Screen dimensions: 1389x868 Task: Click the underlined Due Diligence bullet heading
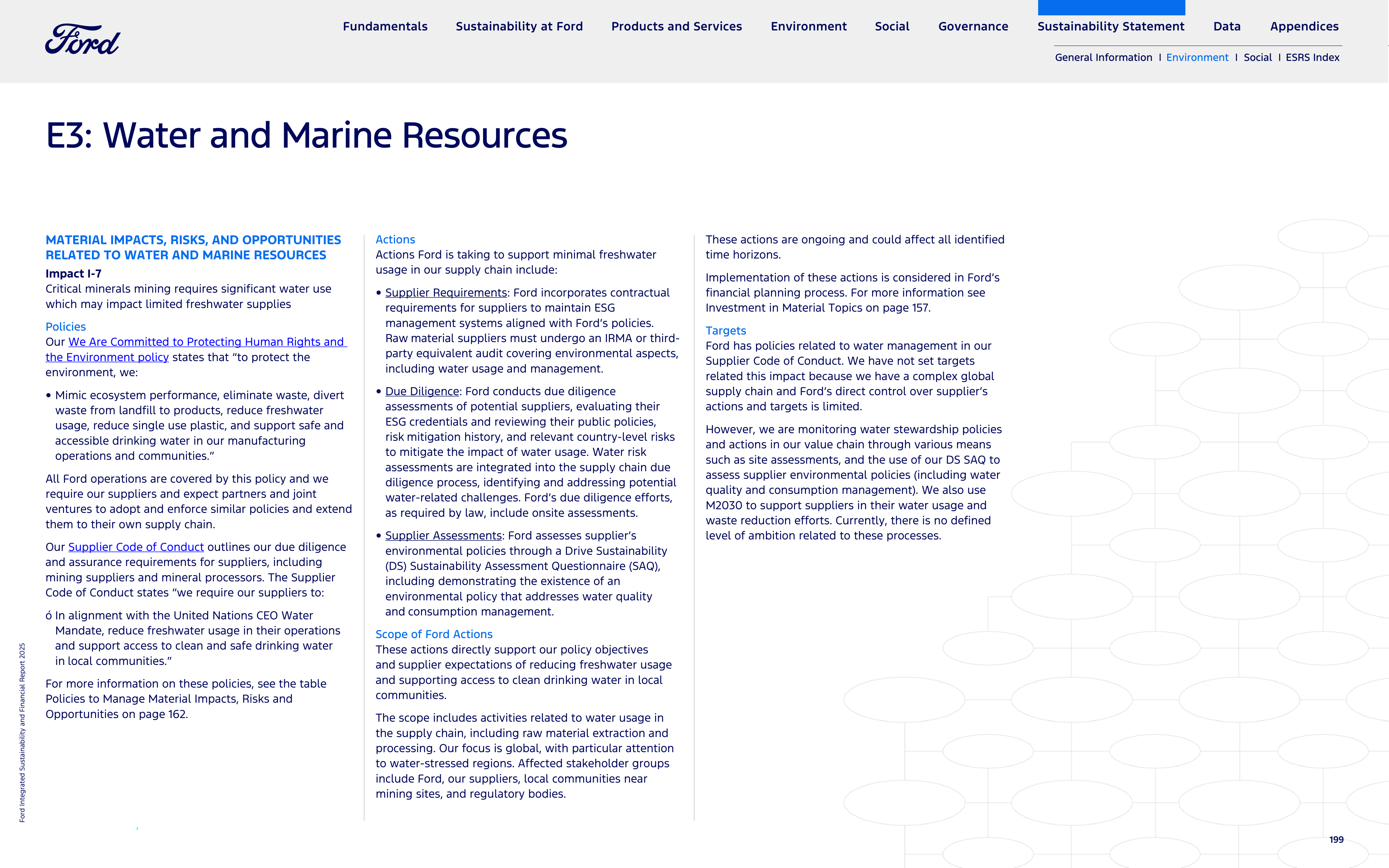point(422,392)
